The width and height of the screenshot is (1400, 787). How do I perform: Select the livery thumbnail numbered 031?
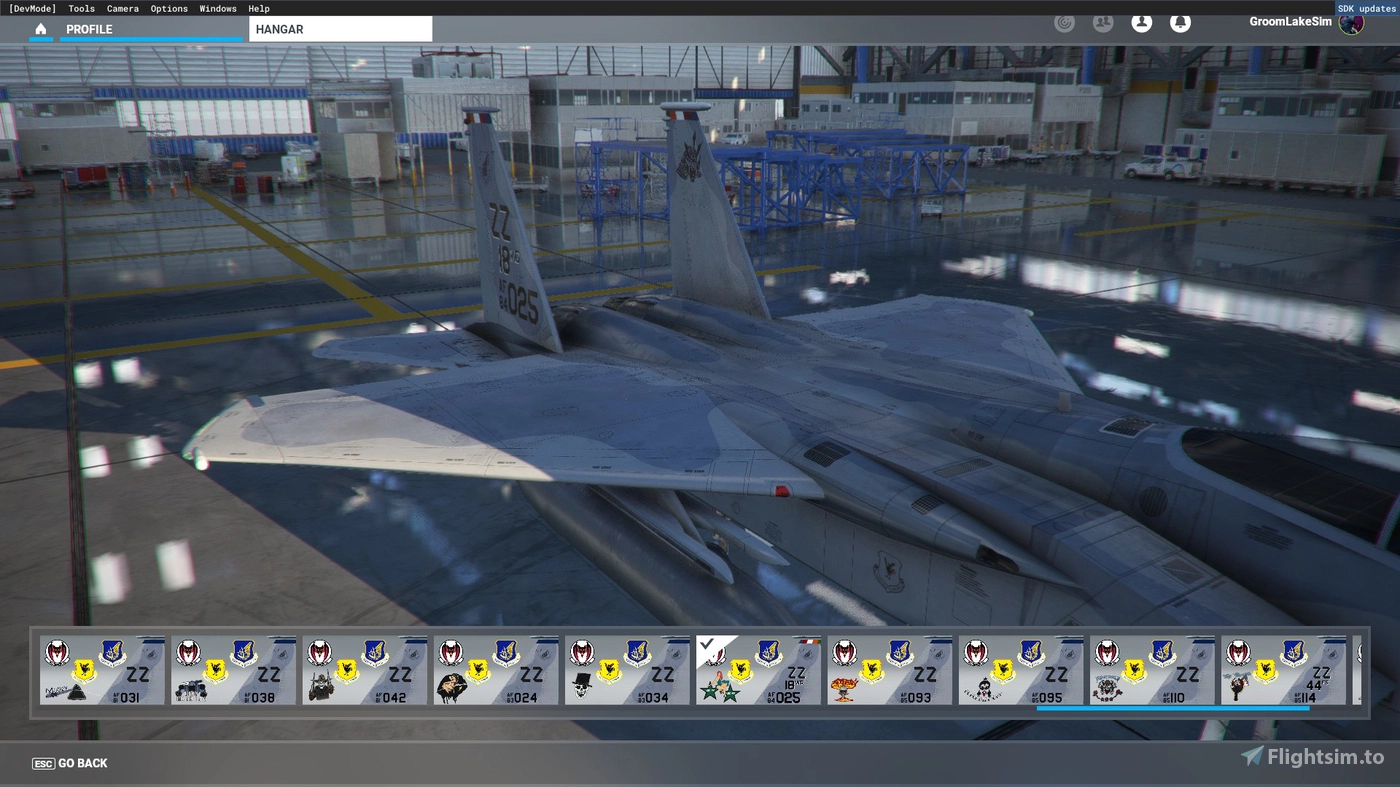point(102,669)
